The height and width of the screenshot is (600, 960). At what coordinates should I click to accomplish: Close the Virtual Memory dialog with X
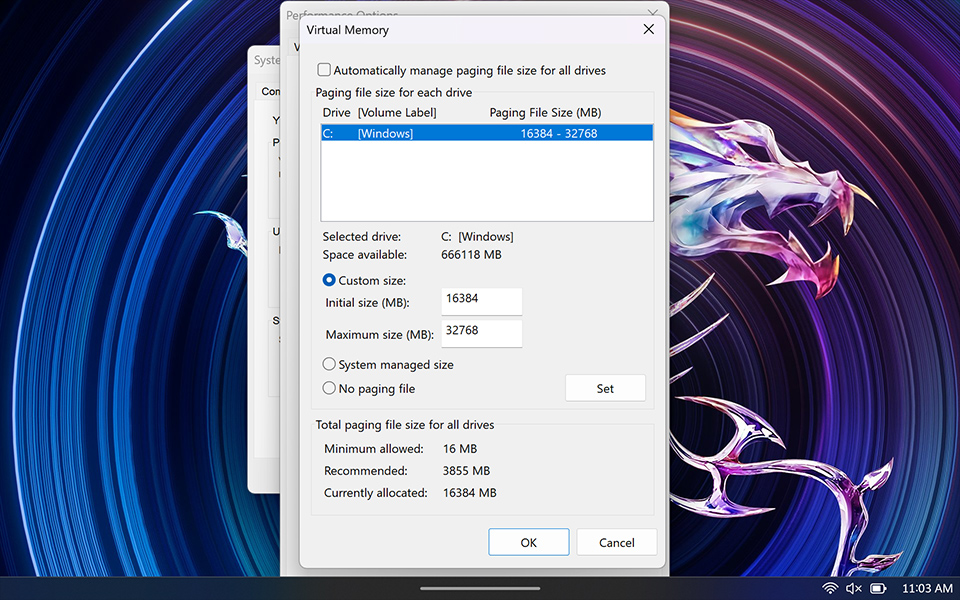(x=648, y=30)
